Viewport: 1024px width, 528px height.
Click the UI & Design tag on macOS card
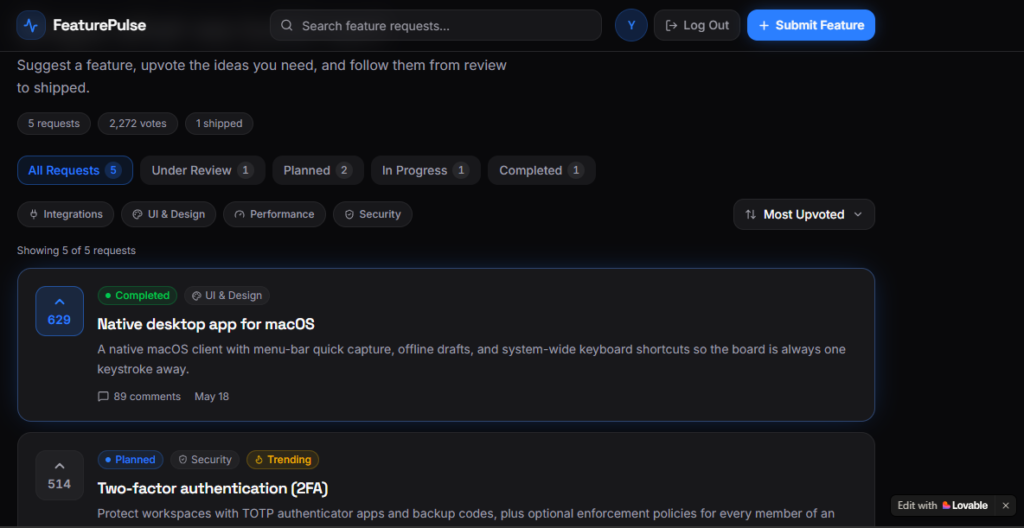pyautogui.click(x=227, y=295)
